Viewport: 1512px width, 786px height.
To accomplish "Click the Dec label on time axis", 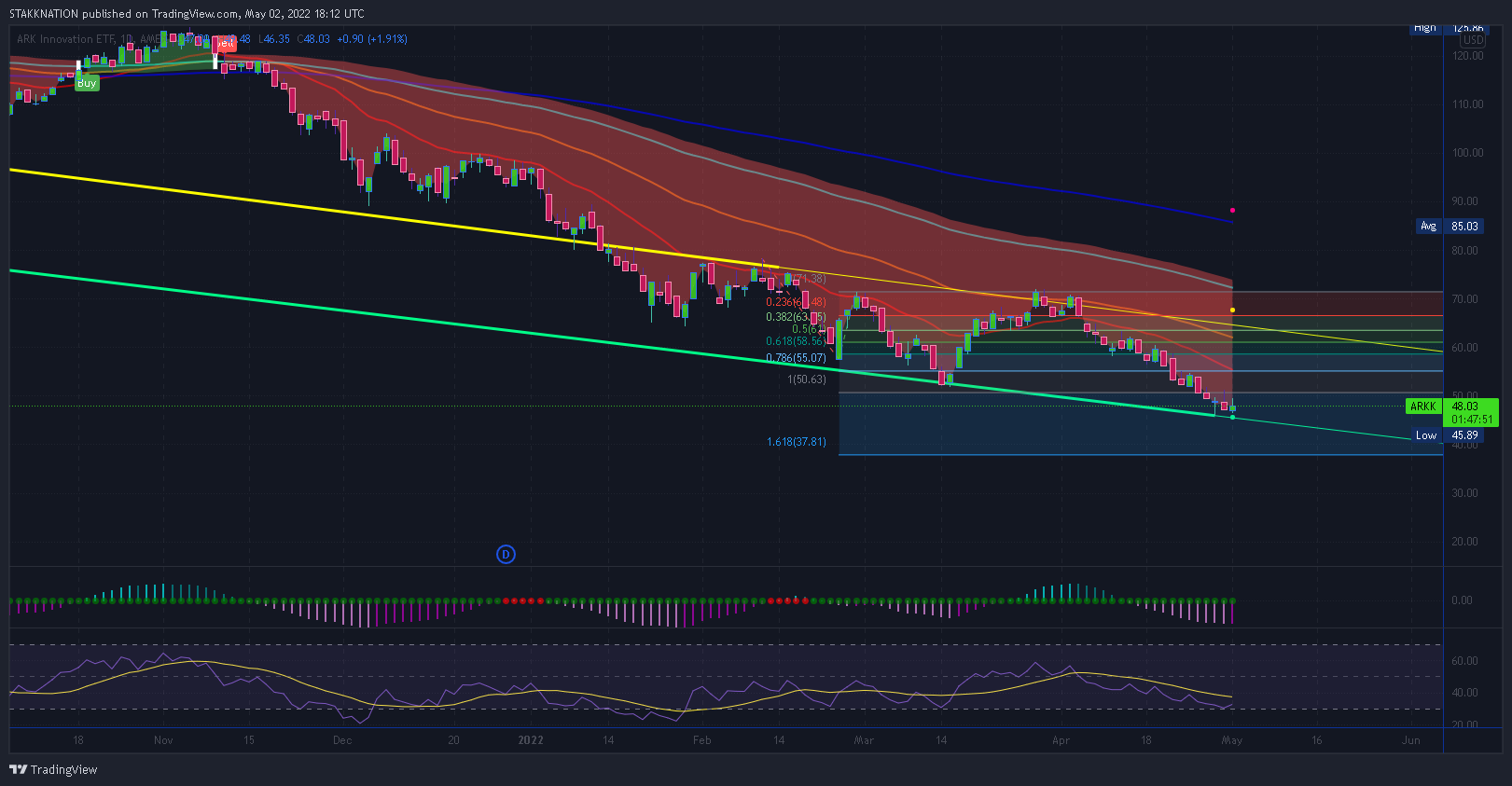I will coord(342,740).
